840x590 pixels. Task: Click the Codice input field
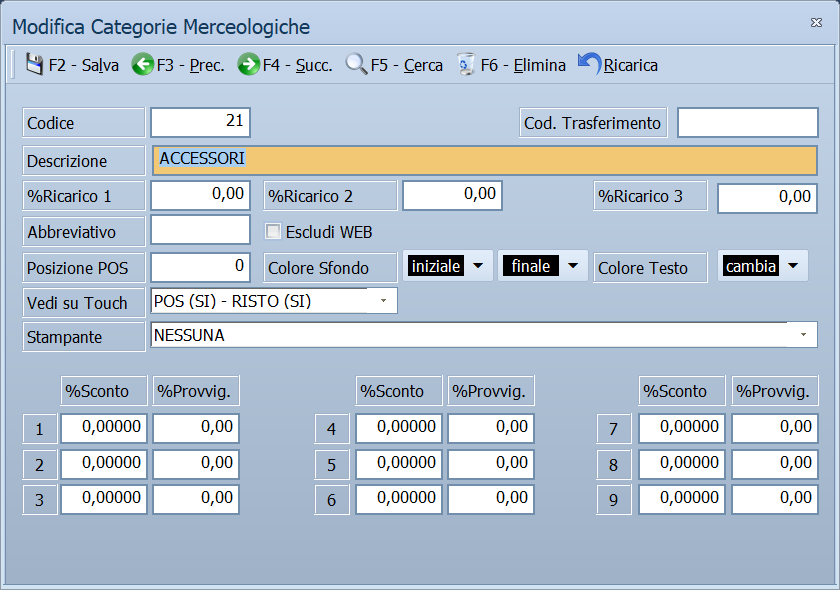point(200,122)
